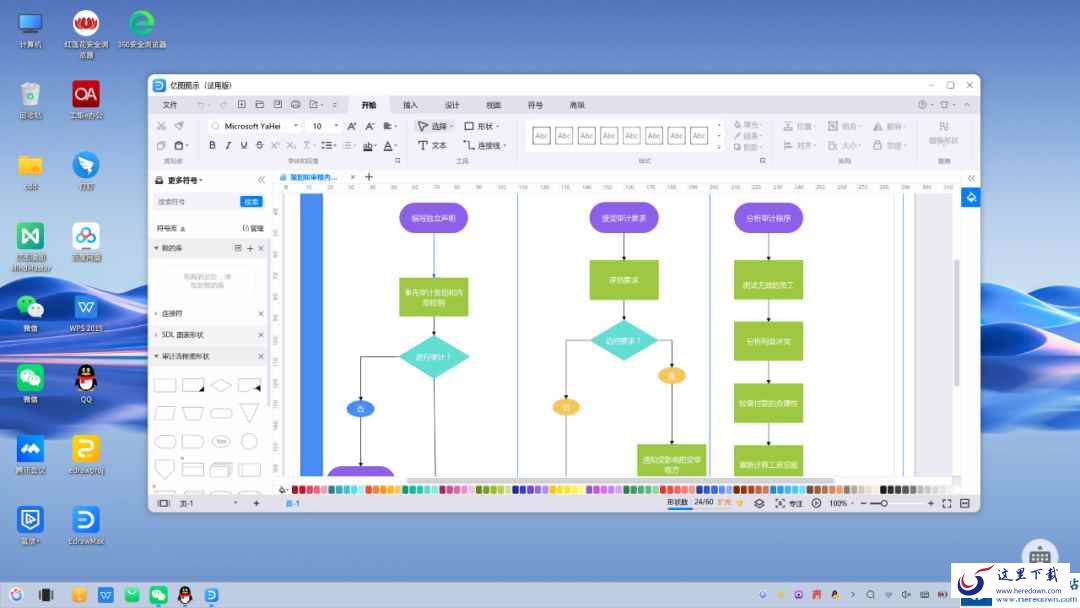This screenshot has width=1080, height=608.
Task: Switch to the 视图 ribbon tab
Action: point(494,105)
